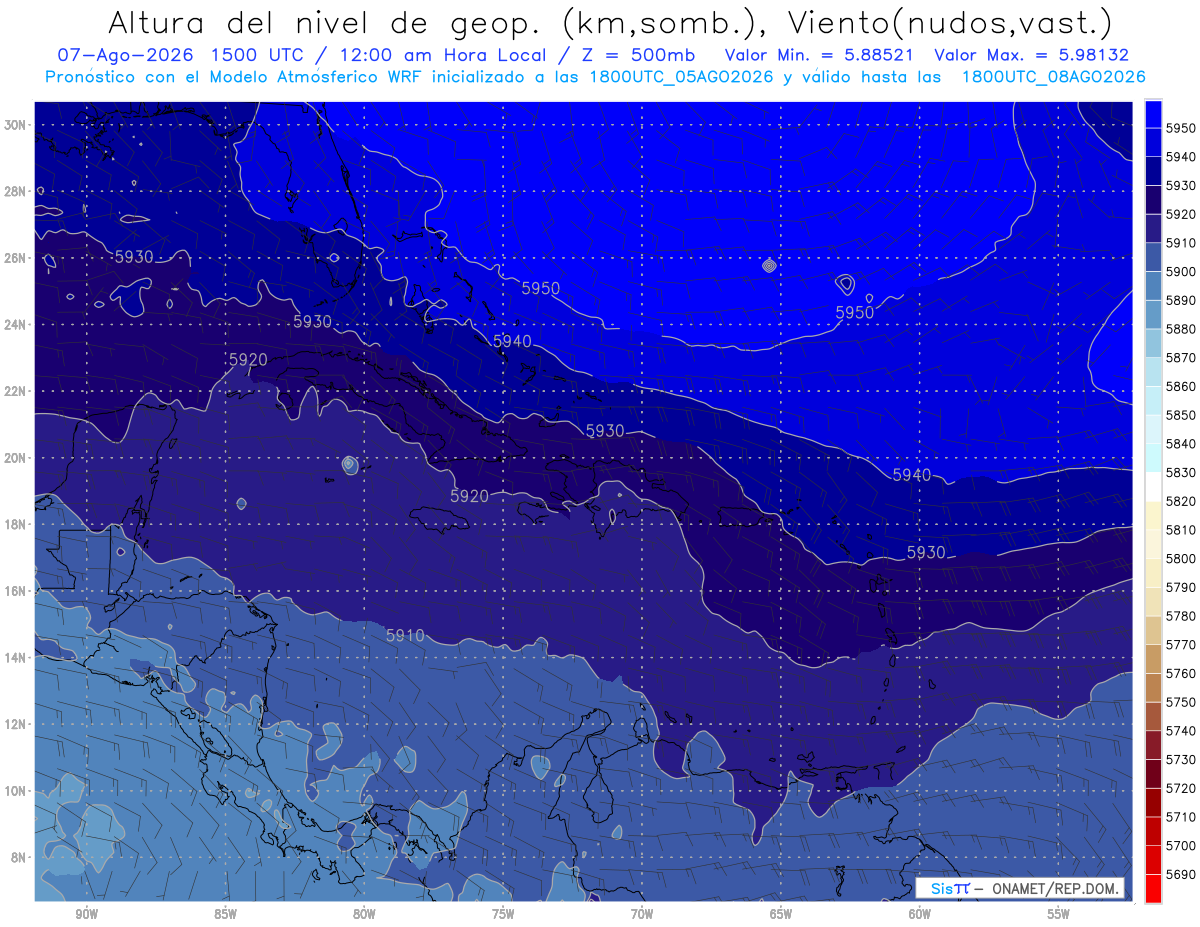Click the 5940 contour label near 75W
This screenshot has height=927, width=1200.
coord(512,341)
